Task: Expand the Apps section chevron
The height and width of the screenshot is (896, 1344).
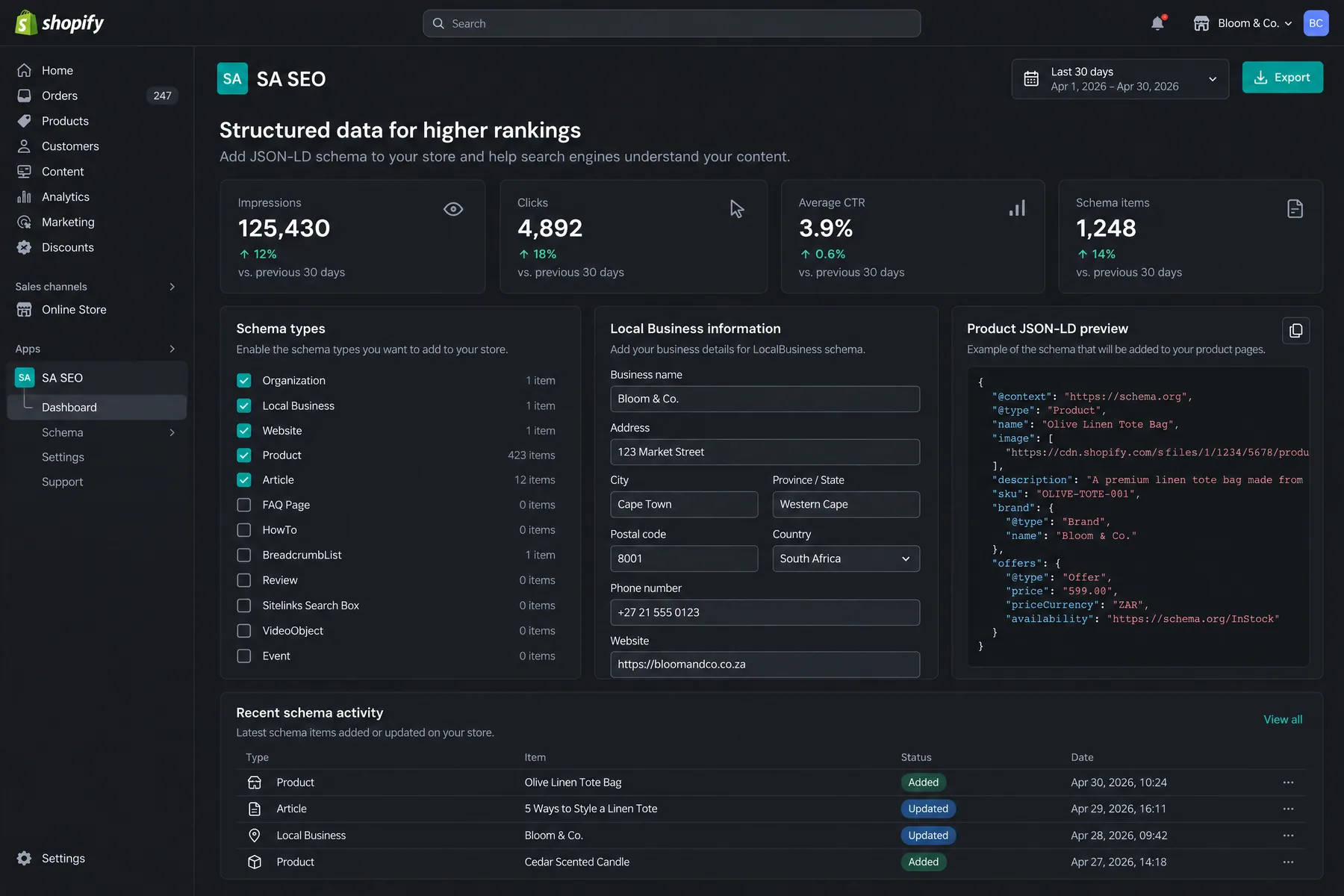Action: [172, 349]
